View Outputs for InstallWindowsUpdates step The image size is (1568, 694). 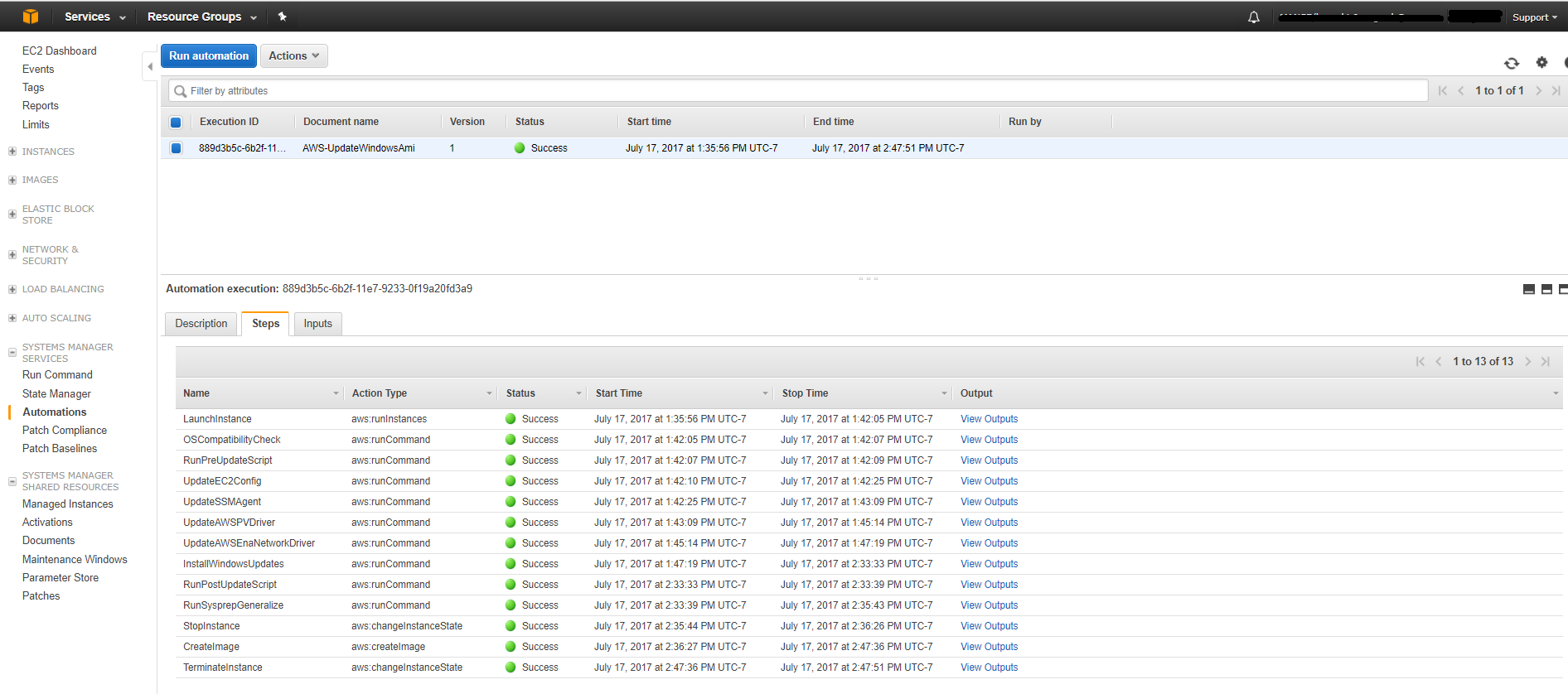(x=989, y=564)
